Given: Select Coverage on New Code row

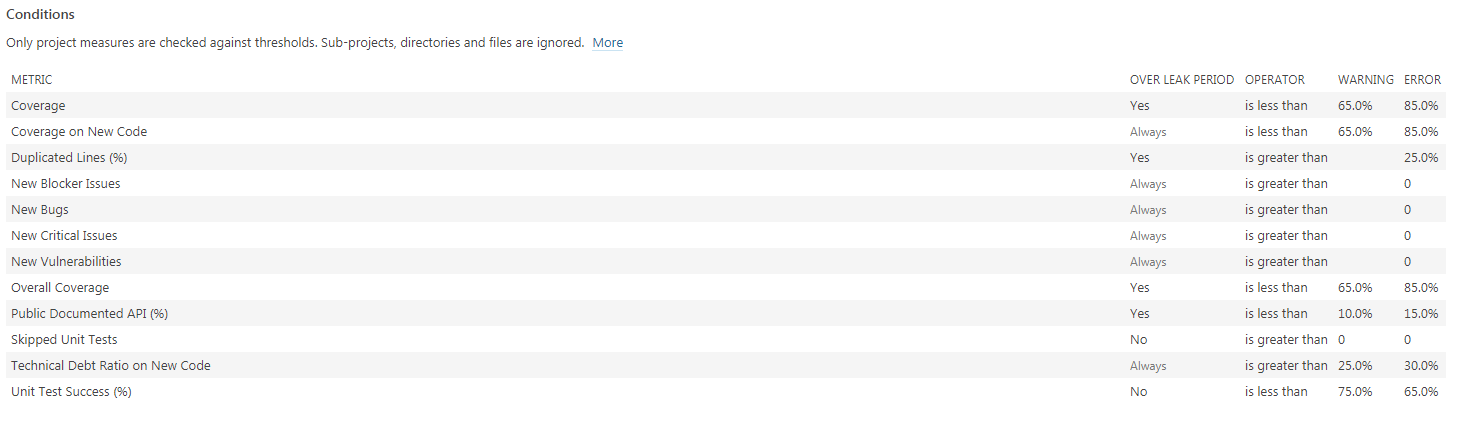Looking at the screenshot, I should point(726,131).
